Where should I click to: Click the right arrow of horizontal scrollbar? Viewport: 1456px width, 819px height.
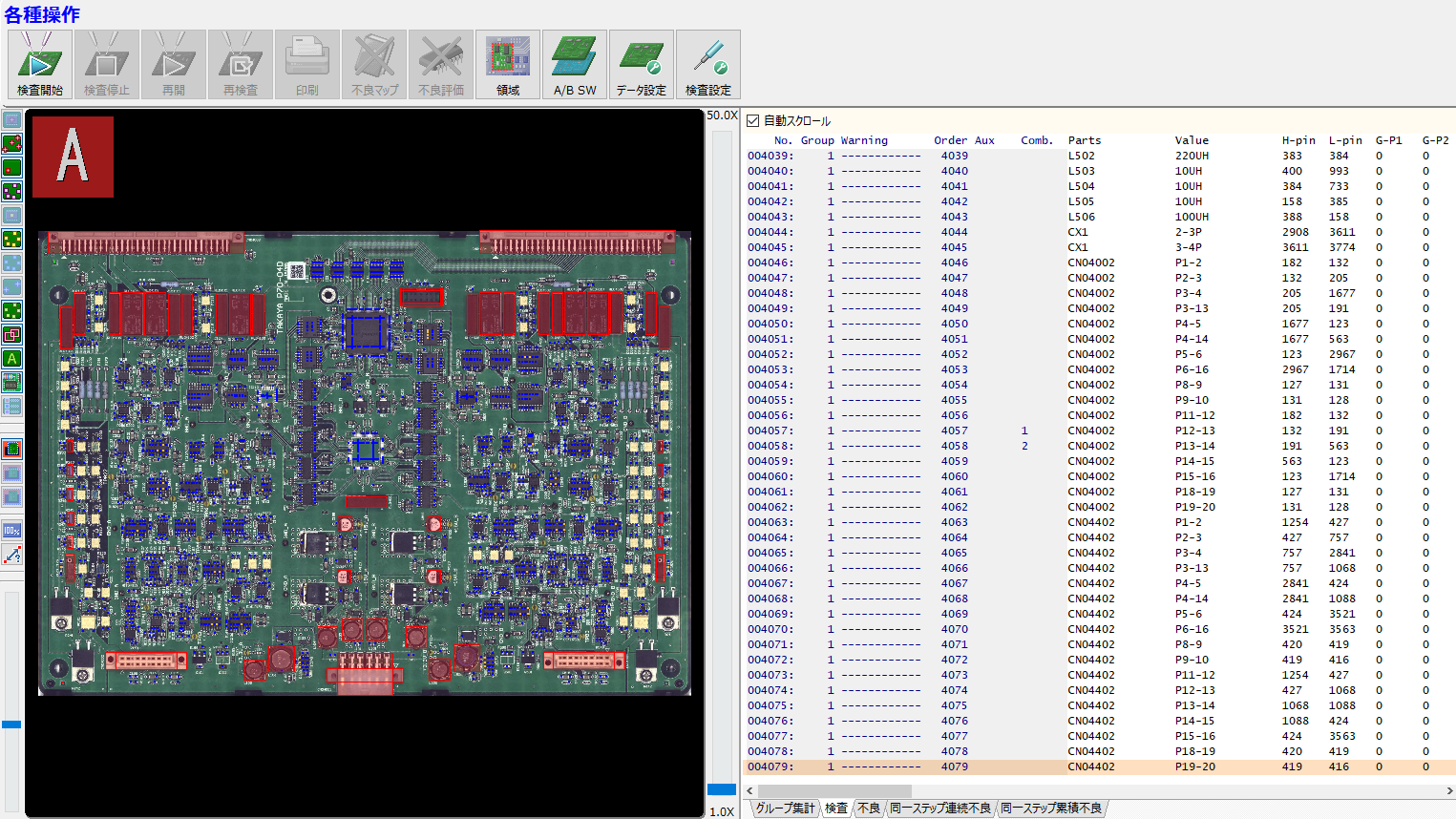click(1448, 790)
